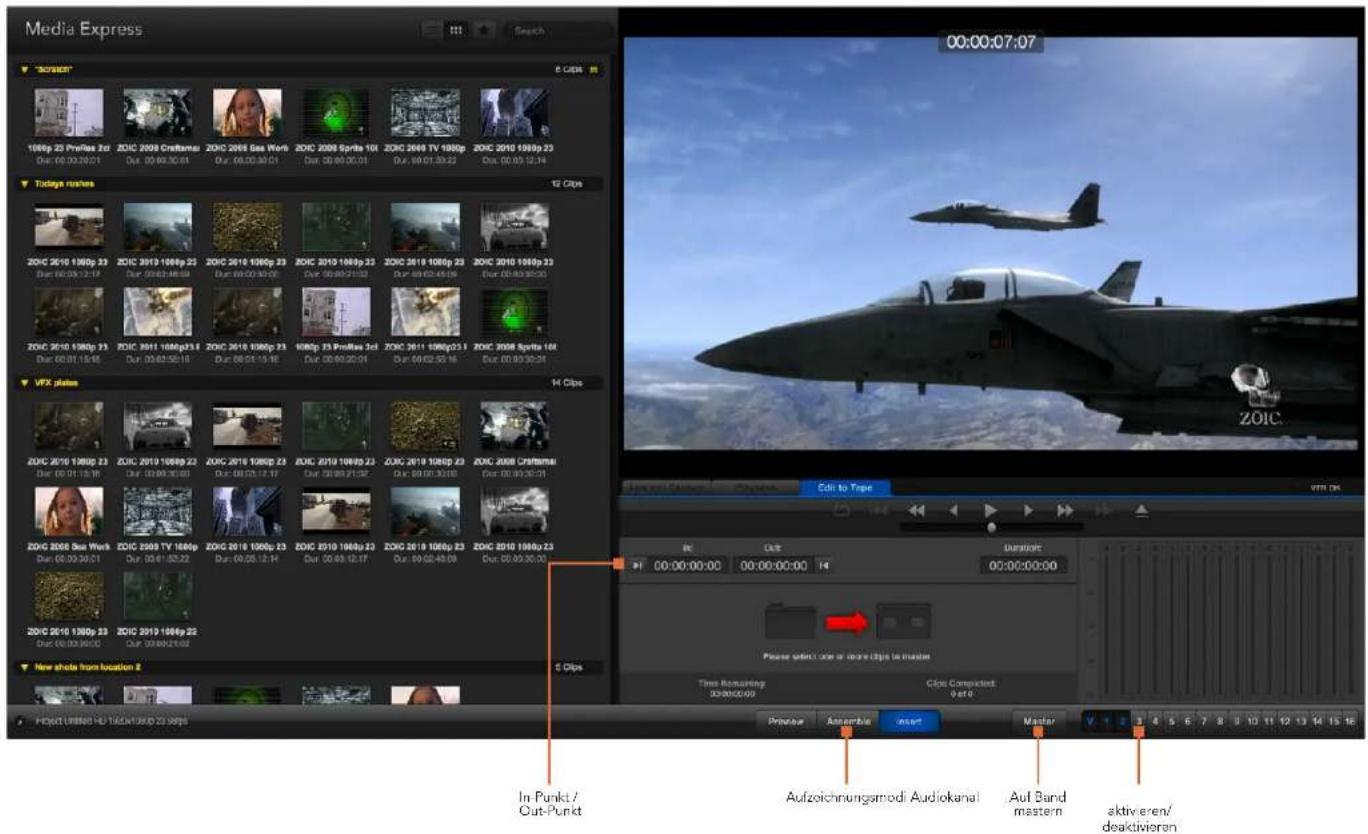Select the green Sprite clip in the scratch bin
This screenshot has height=834, width=1368.
click(x=336, y=113)
